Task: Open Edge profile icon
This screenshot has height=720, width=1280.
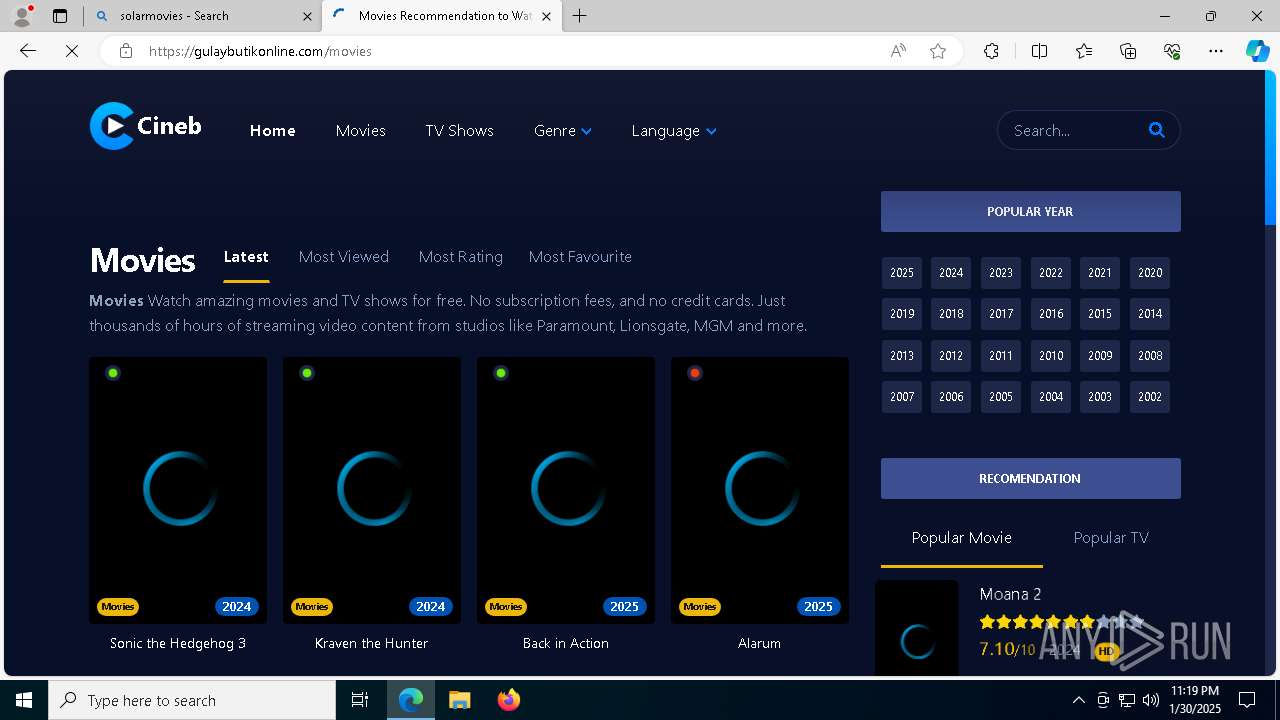Action: pos(22,15)
